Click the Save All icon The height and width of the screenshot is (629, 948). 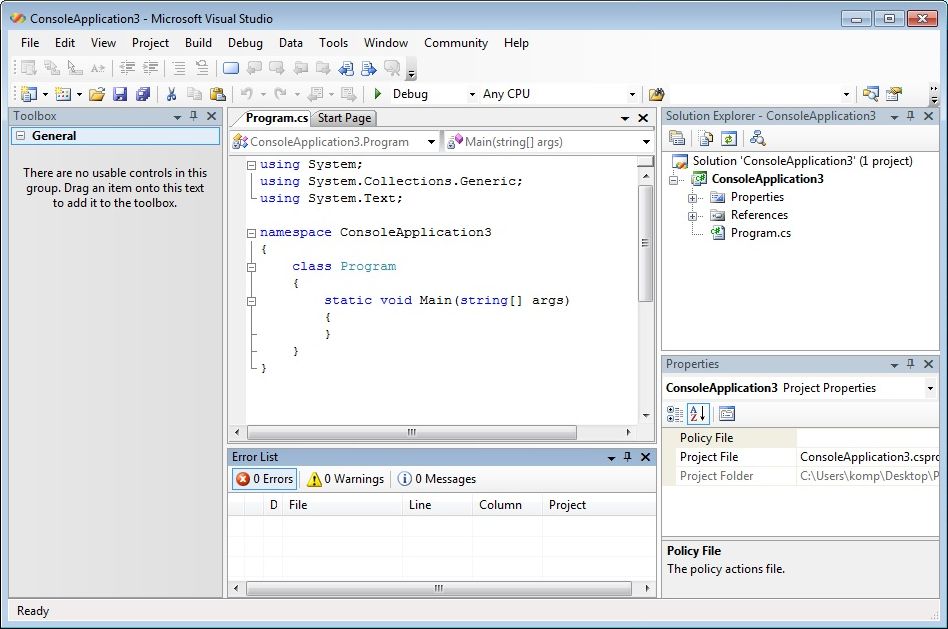point(143,94)
